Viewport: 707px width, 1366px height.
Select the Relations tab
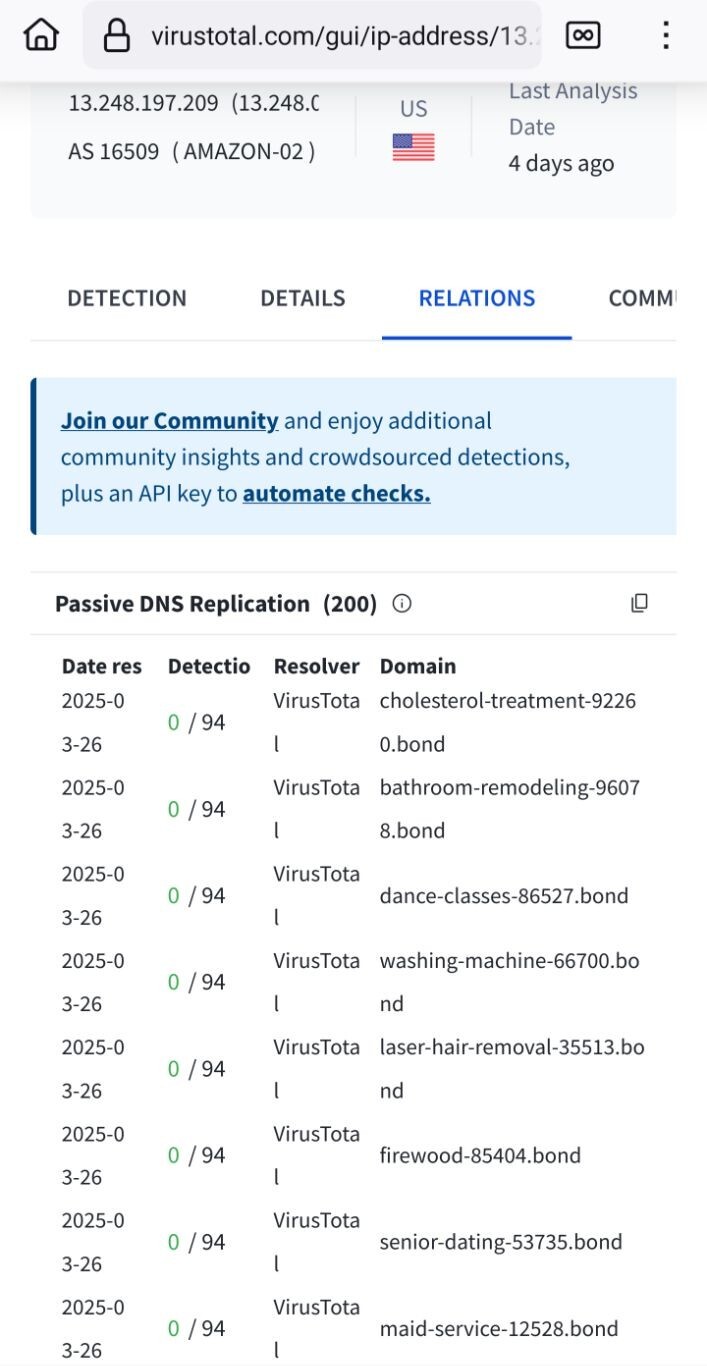point(476,298)
